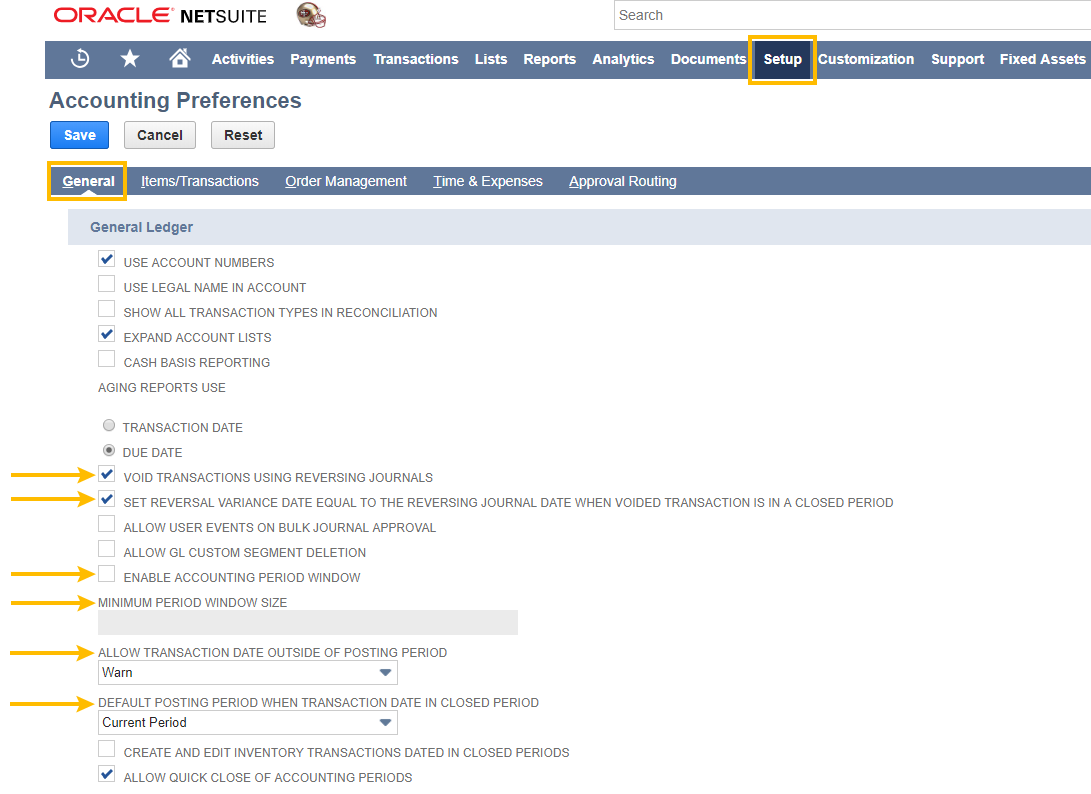Image resolution: width=1091 pixels, height=794 pixels.
Task: Expand the Allow Transaction Date Outside dropdown
Action: (248, 673)
